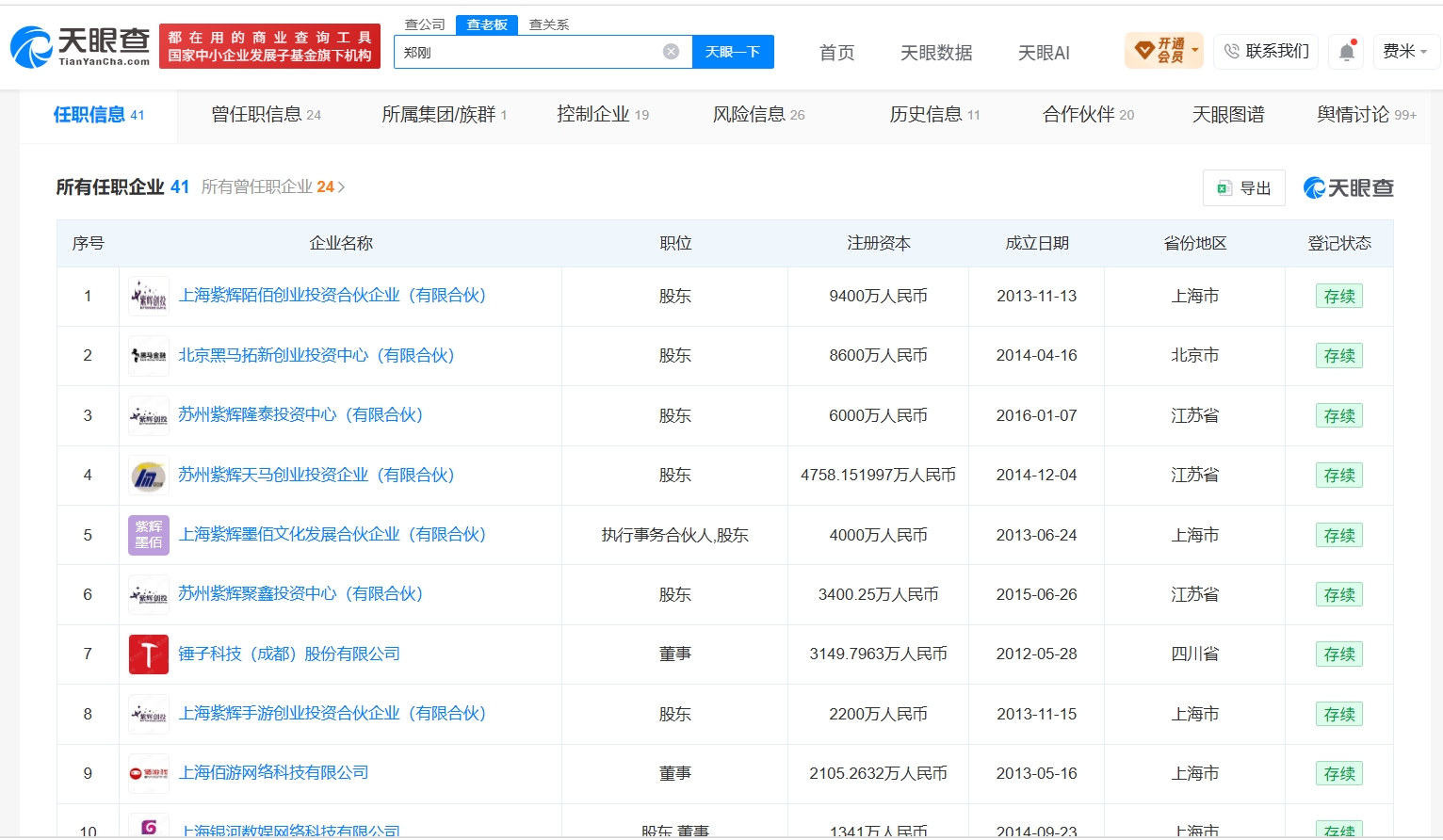Screen dimensions: 1443x840
Task: Open 北京黑马拓新创业投资中心 link
Action: coord(316,356)
